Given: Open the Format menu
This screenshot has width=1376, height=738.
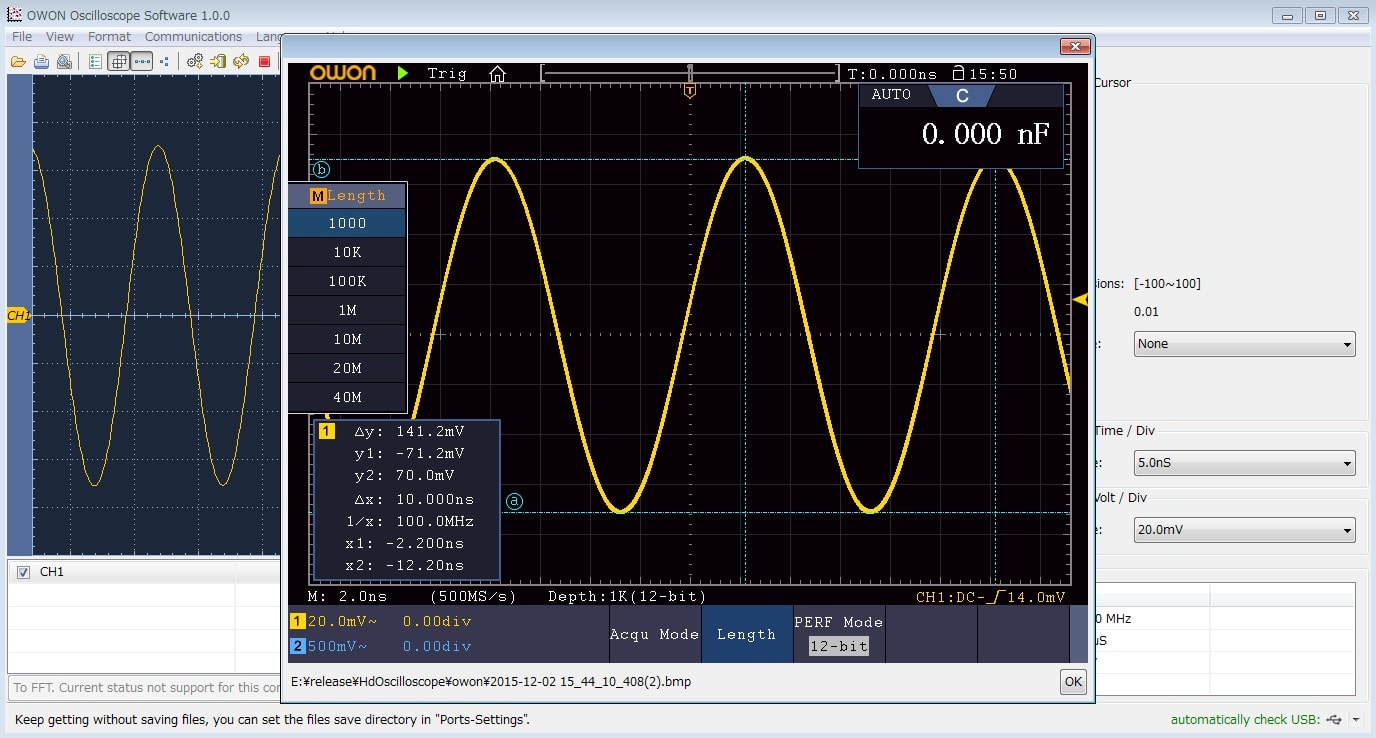Looking at the screenshot, I should pyautogui.click(x=109, y=36).
